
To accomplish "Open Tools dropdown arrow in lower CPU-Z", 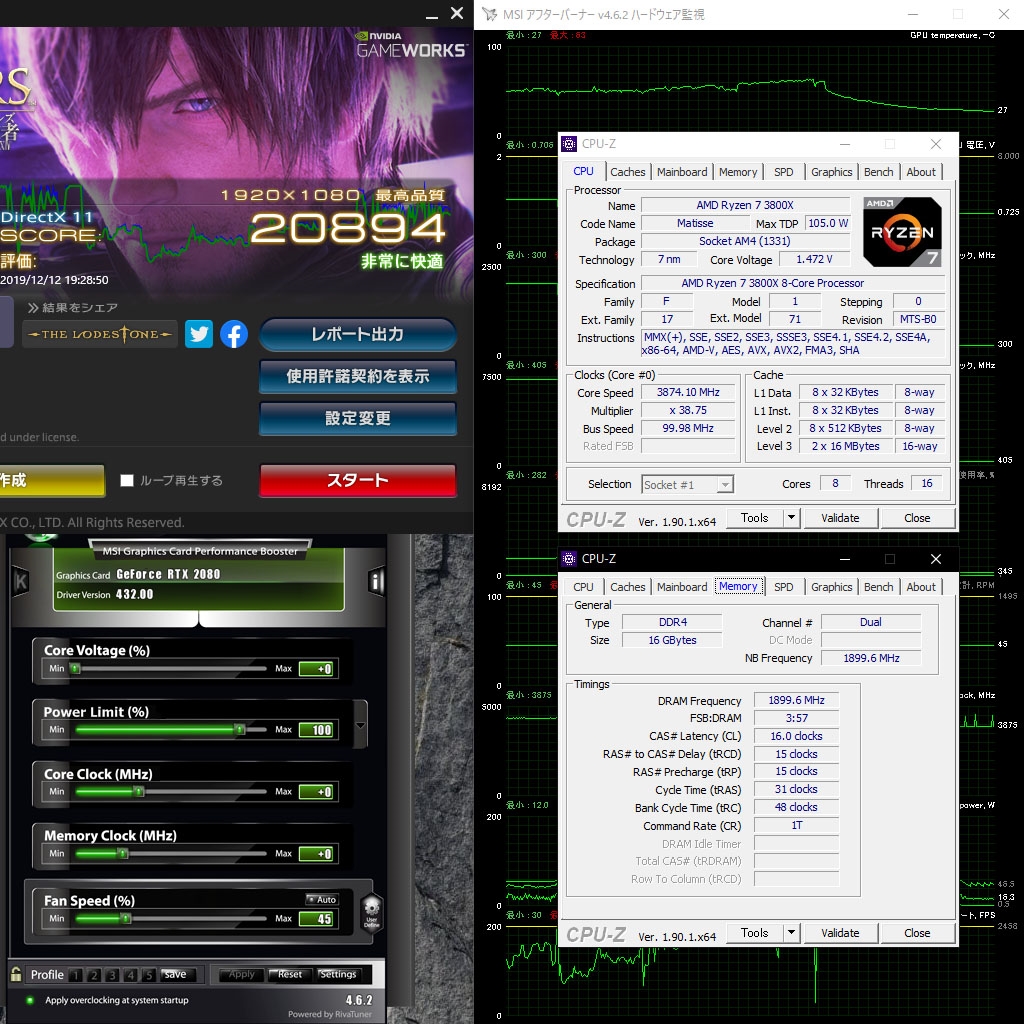I will pyautogui.click(x=792, y=933).
